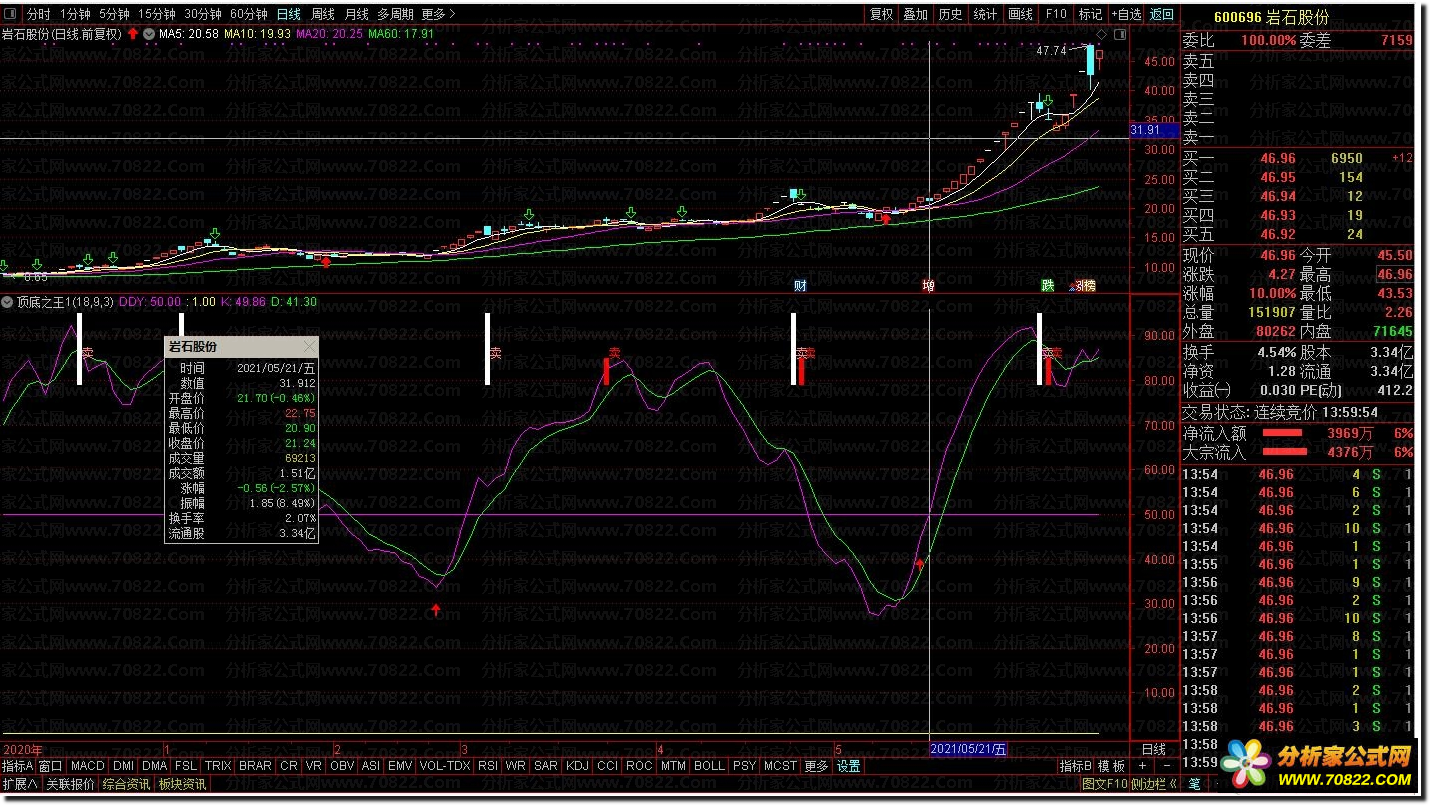The width and height of the screenshot is (1431, 805).
Task: Apply the VOL-TDX indicator
Action: tap(445, 766)
